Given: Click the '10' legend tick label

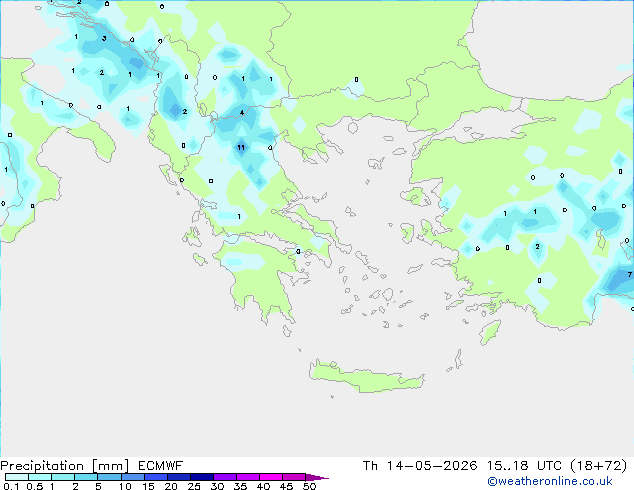Looking at the screenshot, I should point(125,486).
